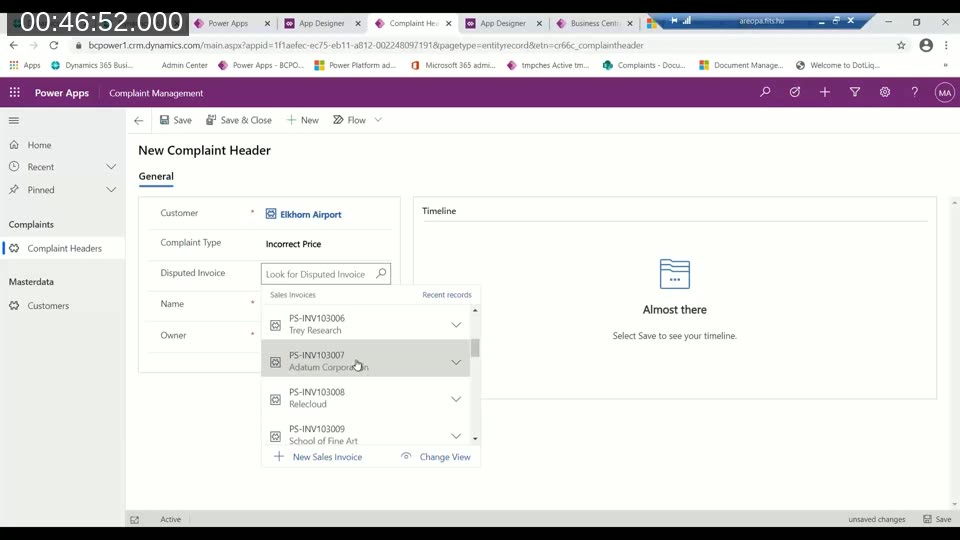960x540 pixels.
Task: Click Recent records link in lookup
Action: coord(447,294)
